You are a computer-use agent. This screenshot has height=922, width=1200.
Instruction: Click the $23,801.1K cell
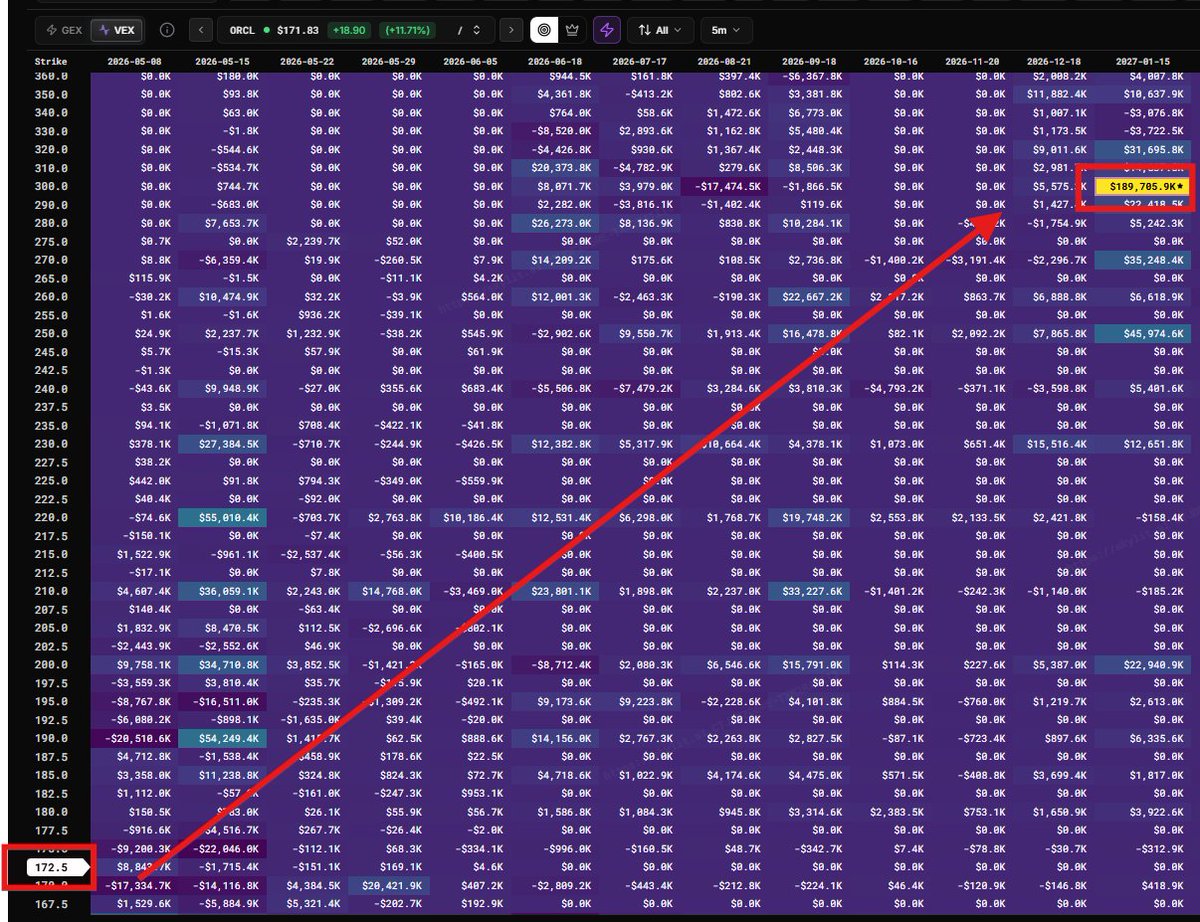pyautogui.click(x=555, y=591)
